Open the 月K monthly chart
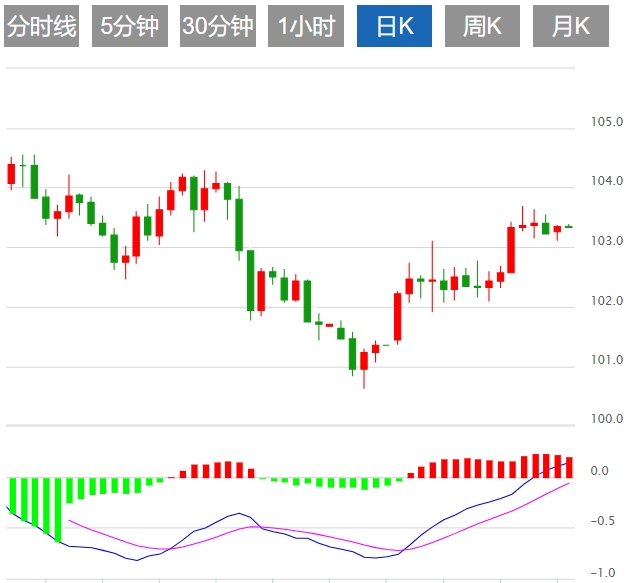The image size is (631, 583). click(x=570, y=27)
